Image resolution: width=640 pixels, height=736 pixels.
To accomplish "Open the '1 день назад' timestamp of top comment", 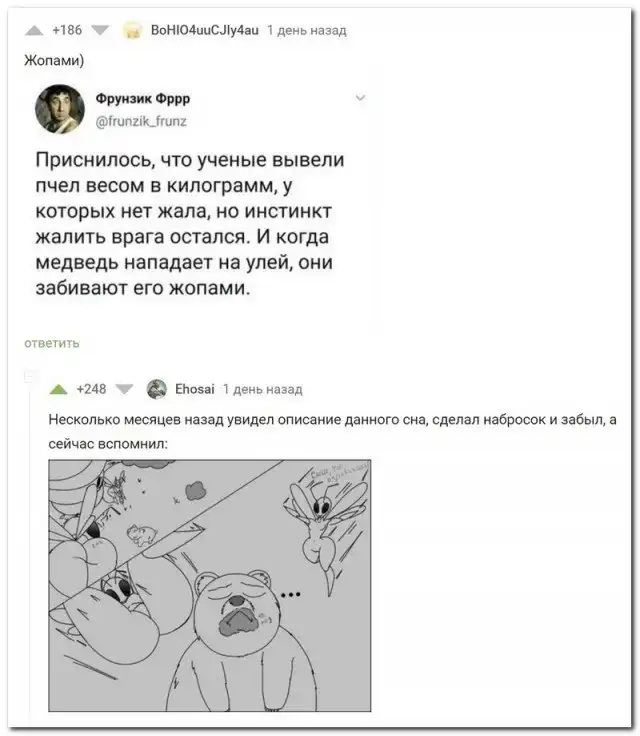I will tap(307, 31).
